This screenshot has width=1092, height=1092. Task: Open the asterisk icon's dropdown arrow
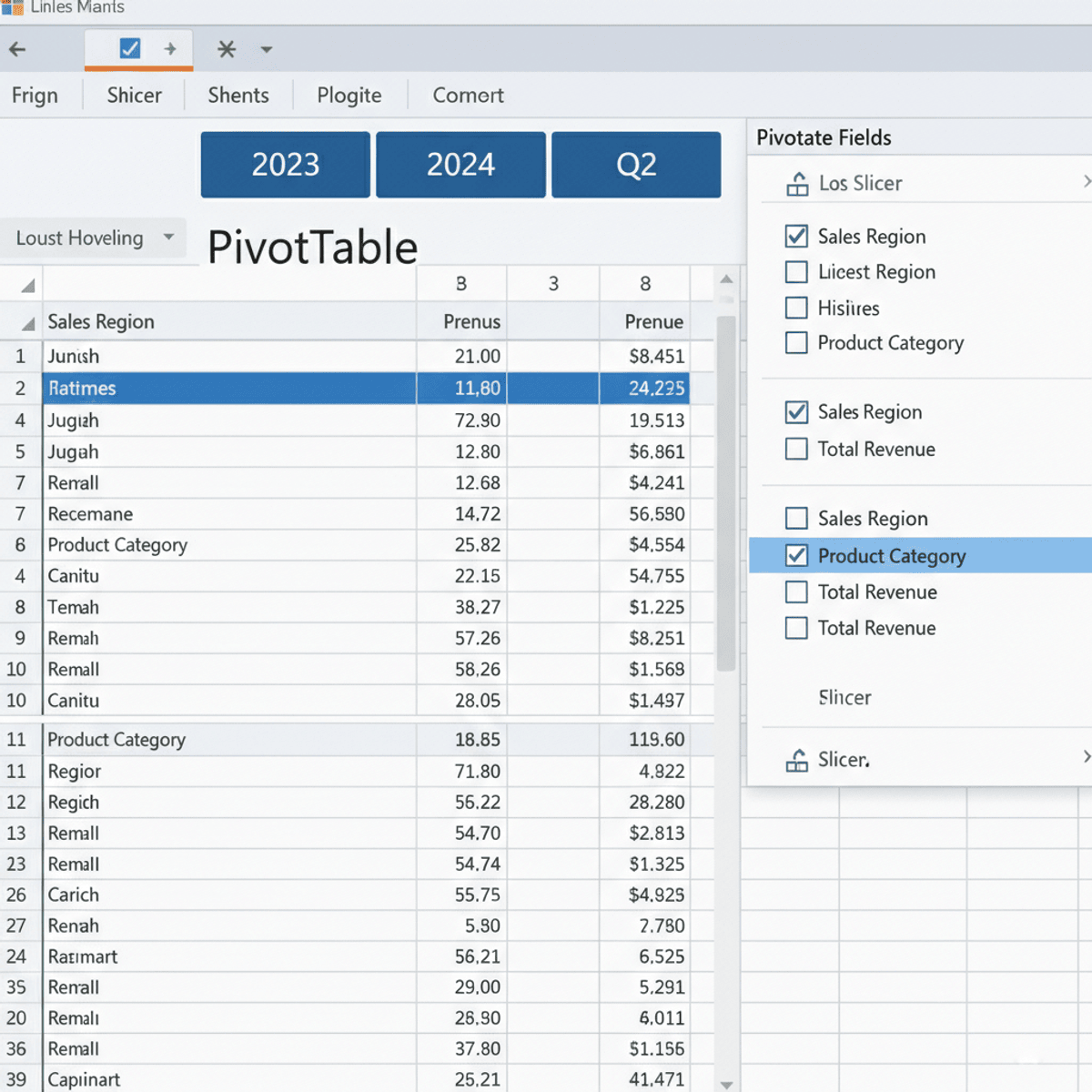265,49
